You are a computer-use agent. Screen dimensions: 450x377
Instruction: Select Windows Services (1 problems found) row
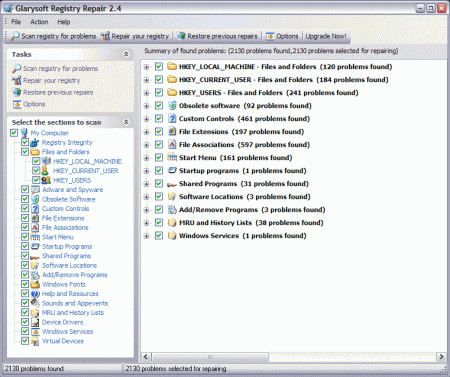point(242,236)
